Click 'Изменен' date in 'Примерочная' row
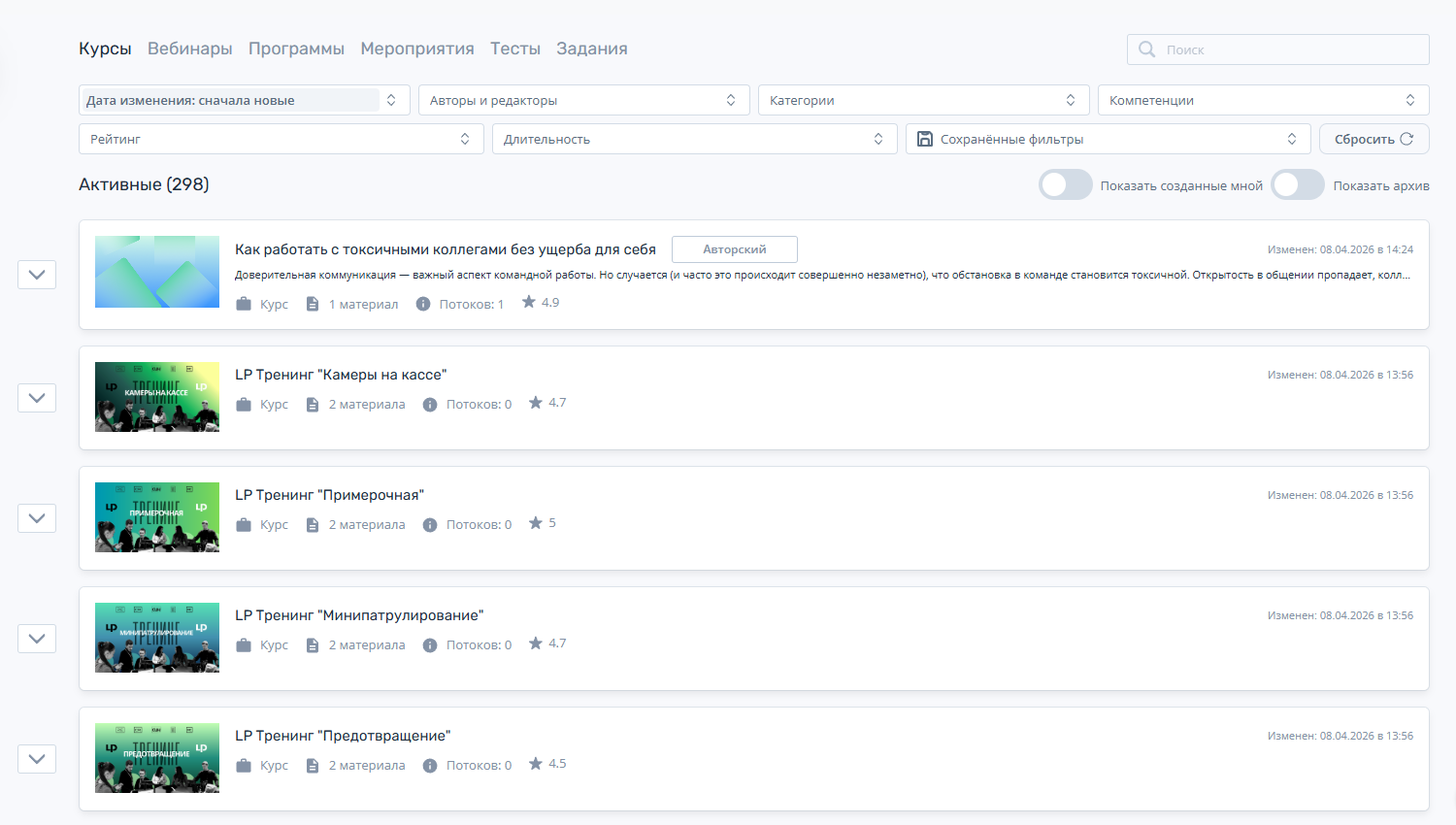The image size is (1456, 825). pos(1340,495)
